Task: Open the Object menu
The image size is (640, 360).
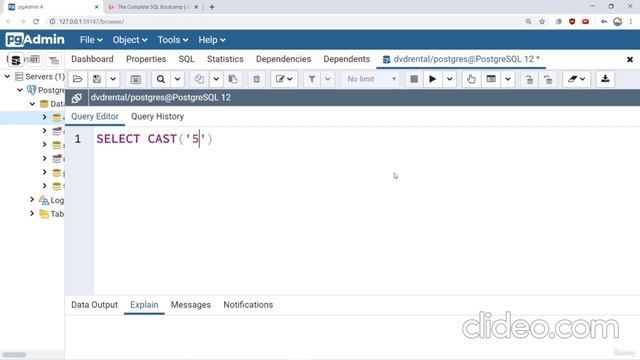Action: [x=129, y=40]
